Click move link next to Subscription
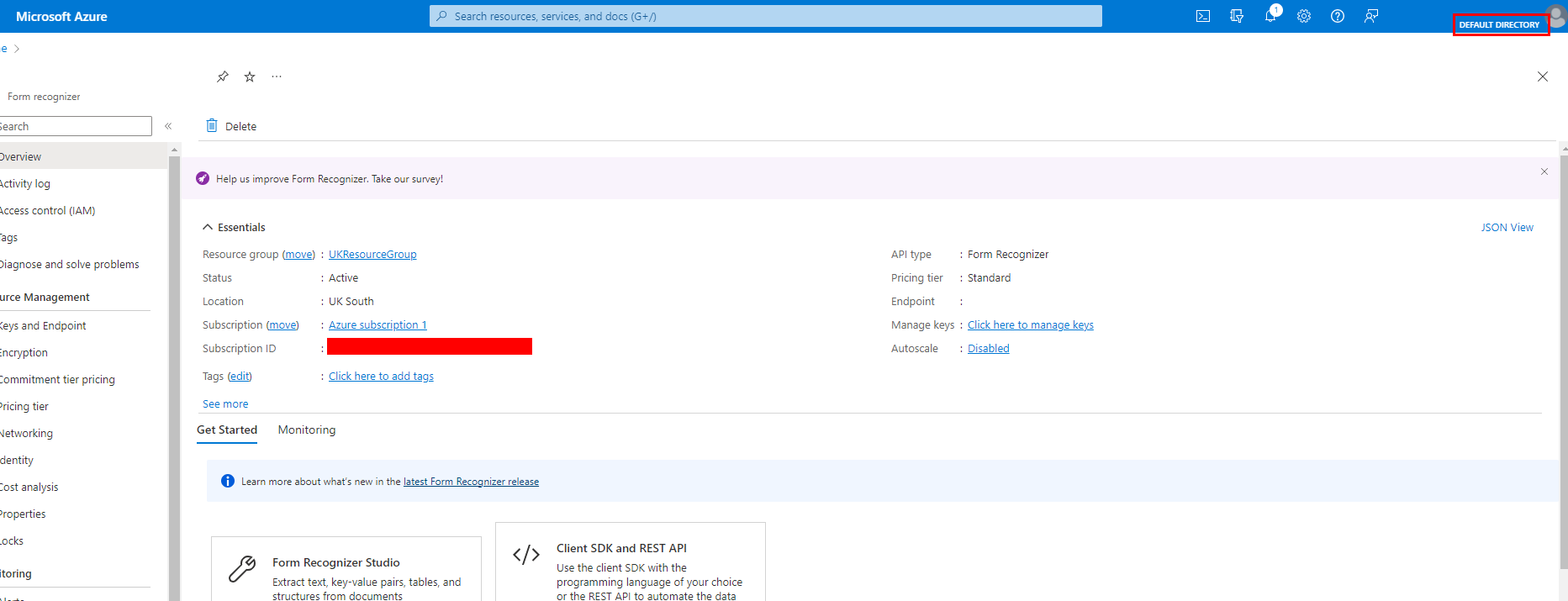 [282, 324]
